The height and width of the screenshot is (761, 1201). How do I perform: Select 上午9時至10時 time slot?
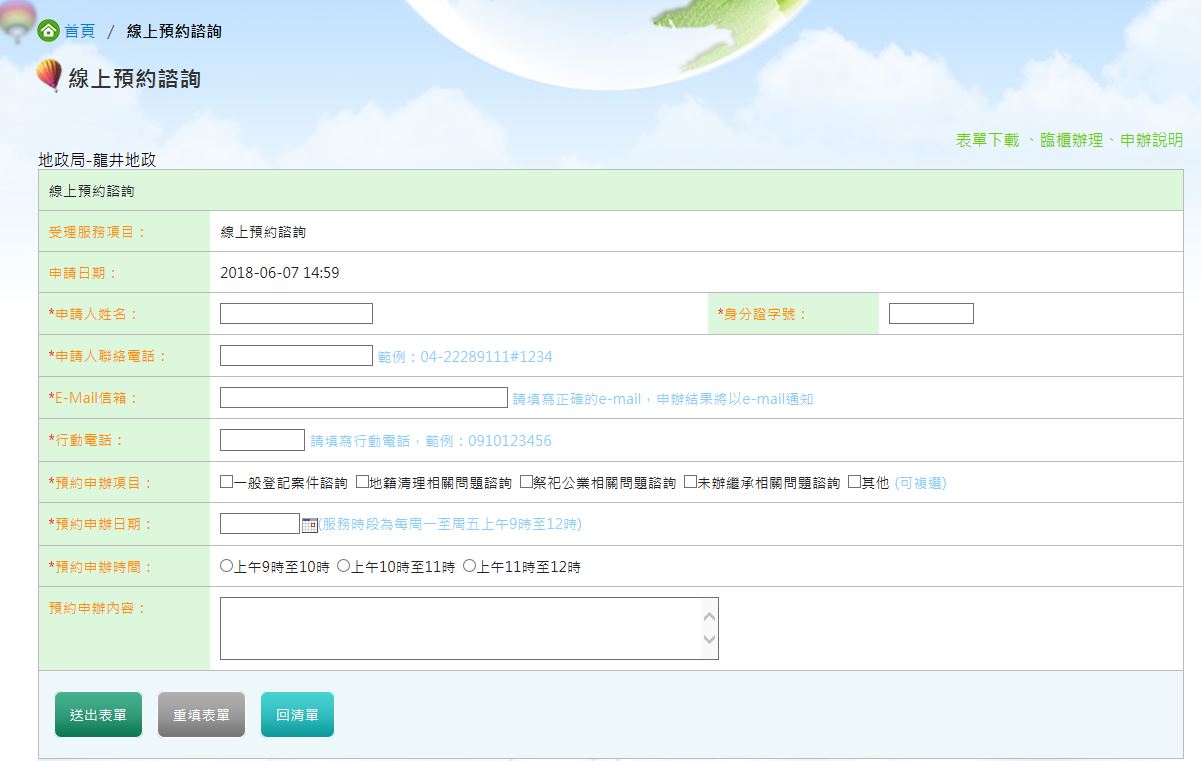click(x=227, y=566)
